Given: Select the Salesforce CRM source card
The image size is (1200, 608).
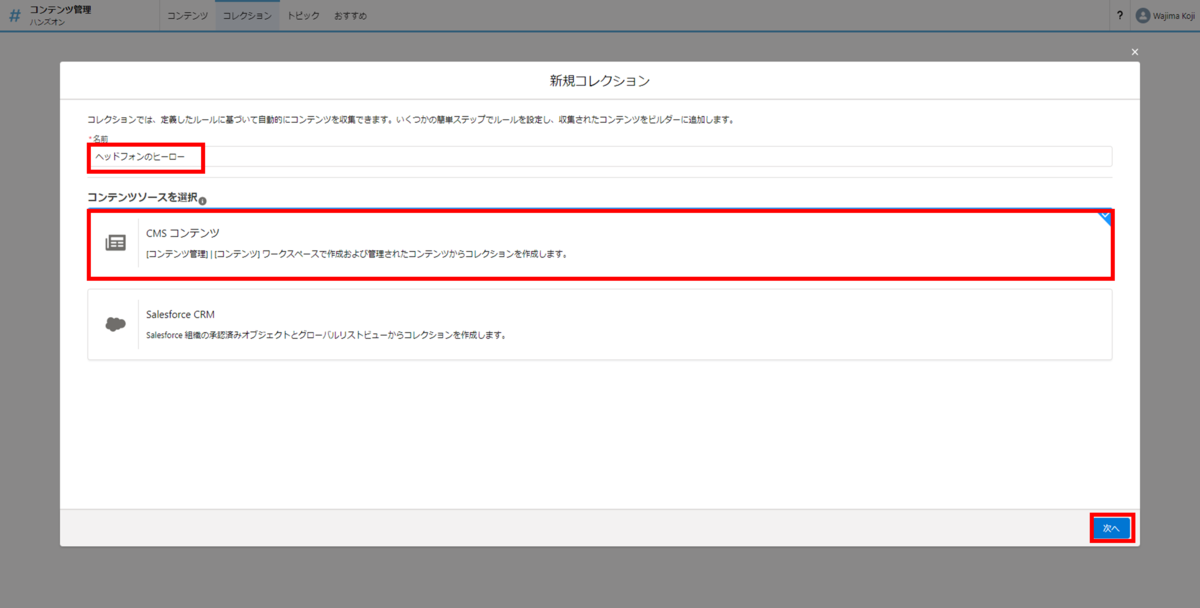Looking at the screenshot, I should (600, 324).
